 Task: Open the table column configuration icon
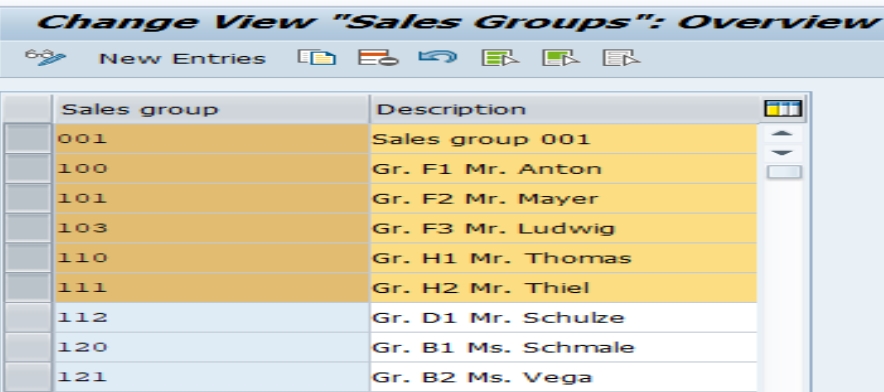pyautogui.click(x=783, y=108)
